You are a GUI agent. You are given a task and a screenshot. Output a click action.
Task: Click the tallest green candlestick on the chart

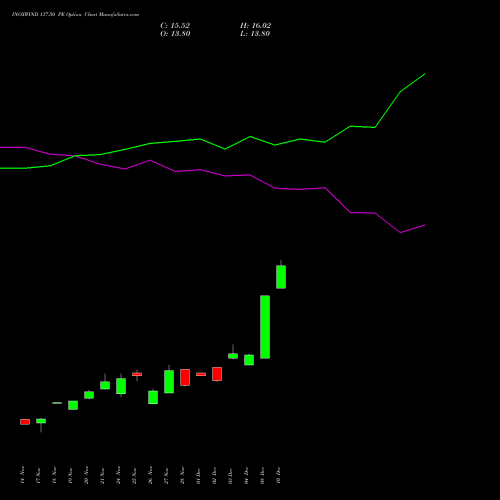[265, 327]
